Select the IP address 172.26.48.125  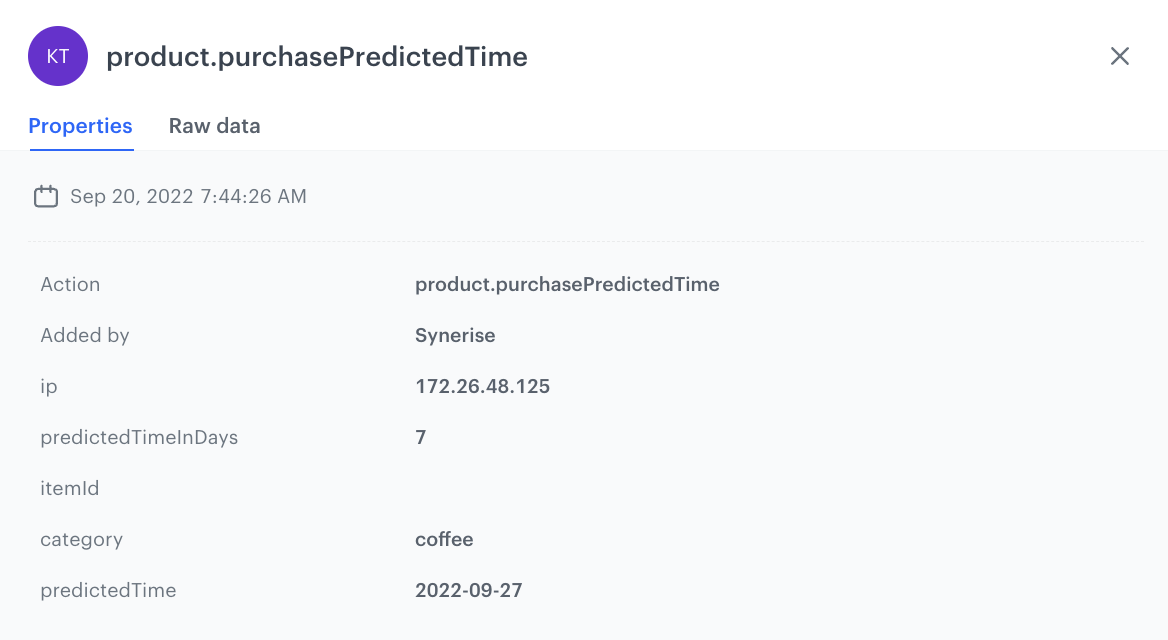(x=482, y=386)
